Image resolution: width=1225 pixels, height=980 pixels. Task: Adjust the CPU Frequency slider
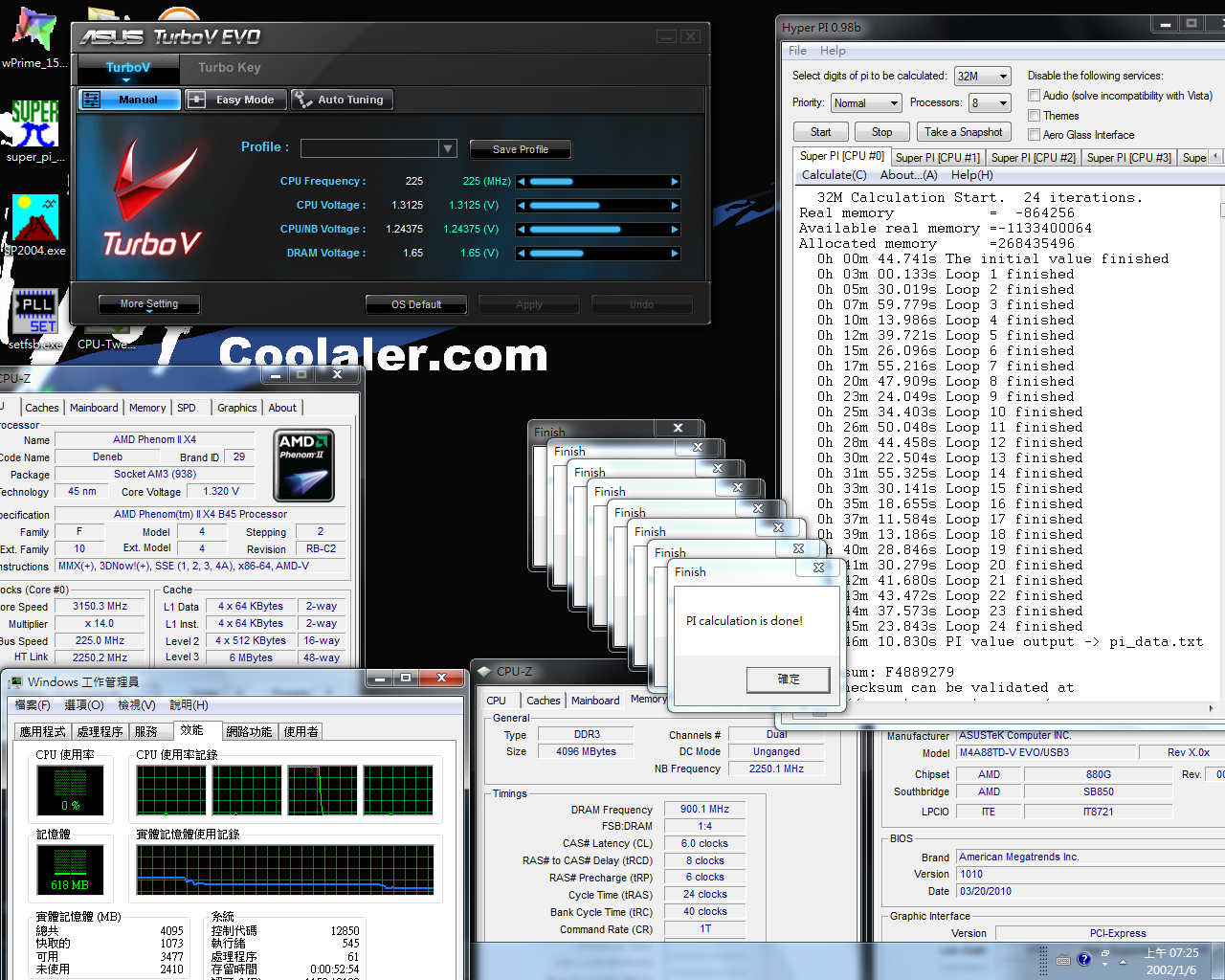[x=597, y=182]
